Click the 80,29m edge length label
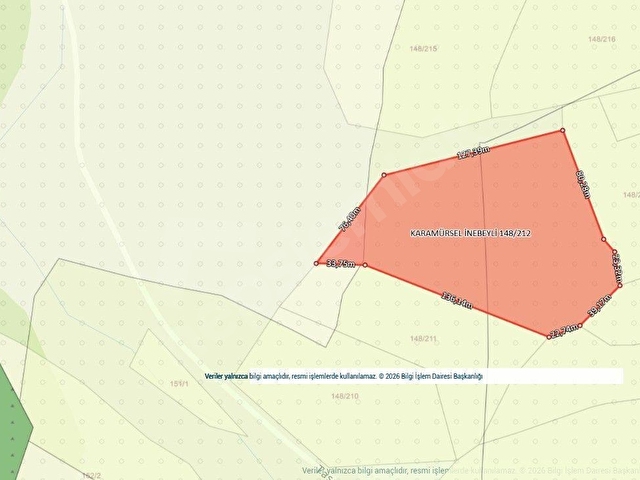Image resolution: width=640 pixels, height=480 pixels. pyautogui.click(x=583, y=185)
